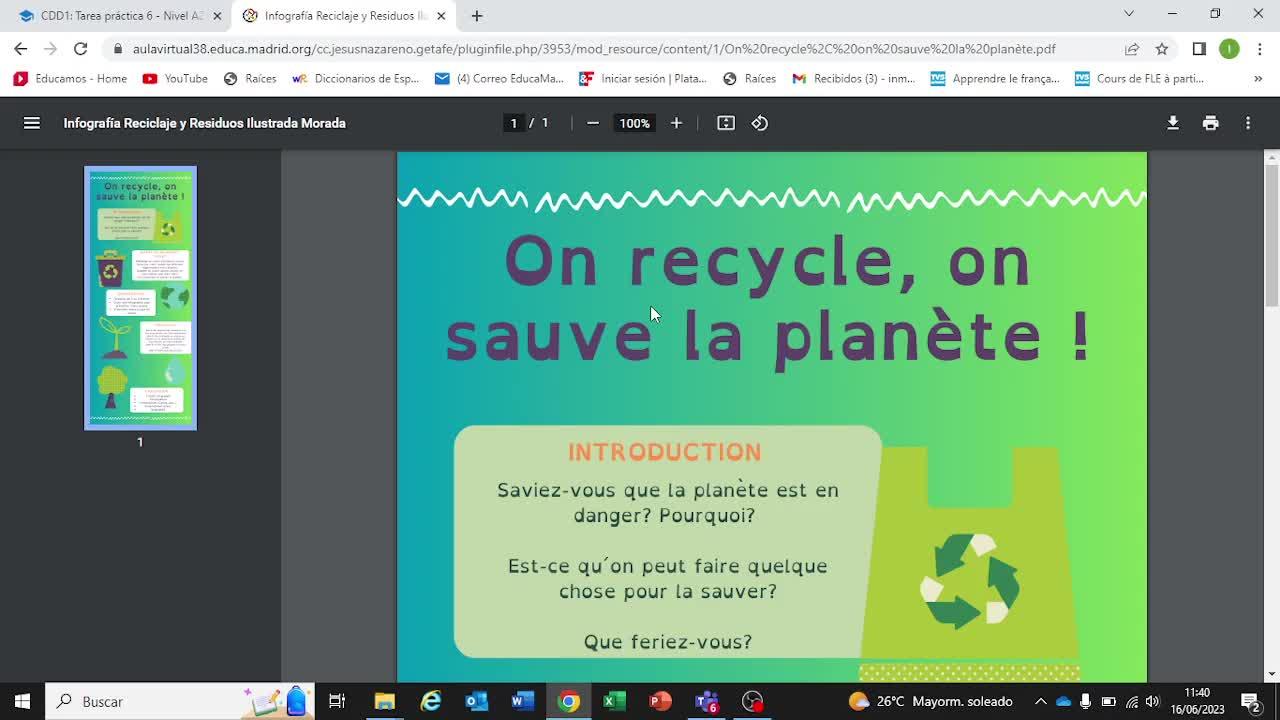Image resolution: width=1280 pixels, height=720 pixels.
Task: Open Word from the taskbar
Action: click(x=522, y=701)
